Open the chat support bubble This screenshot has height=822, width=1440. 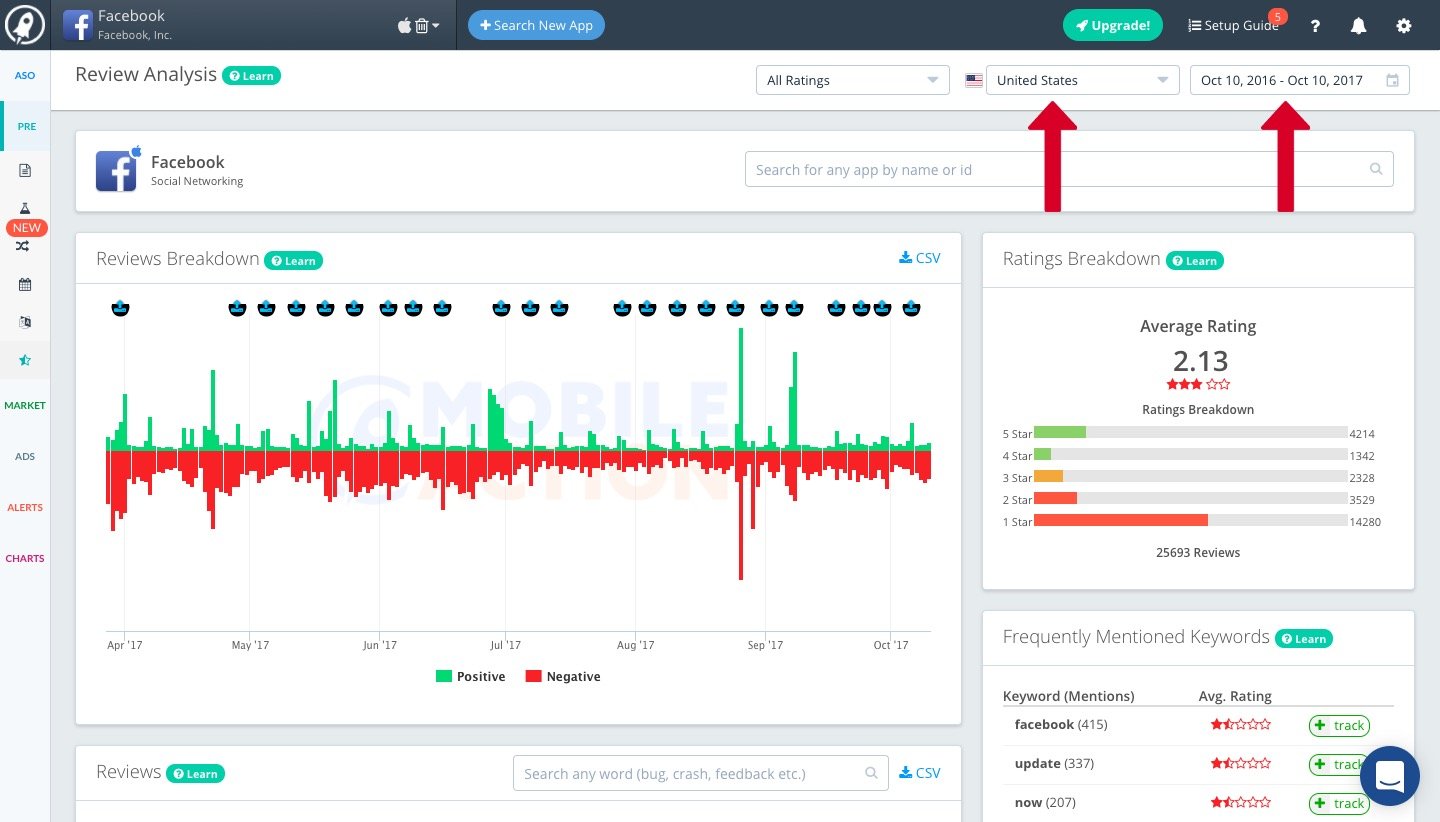click(1390, 776)
